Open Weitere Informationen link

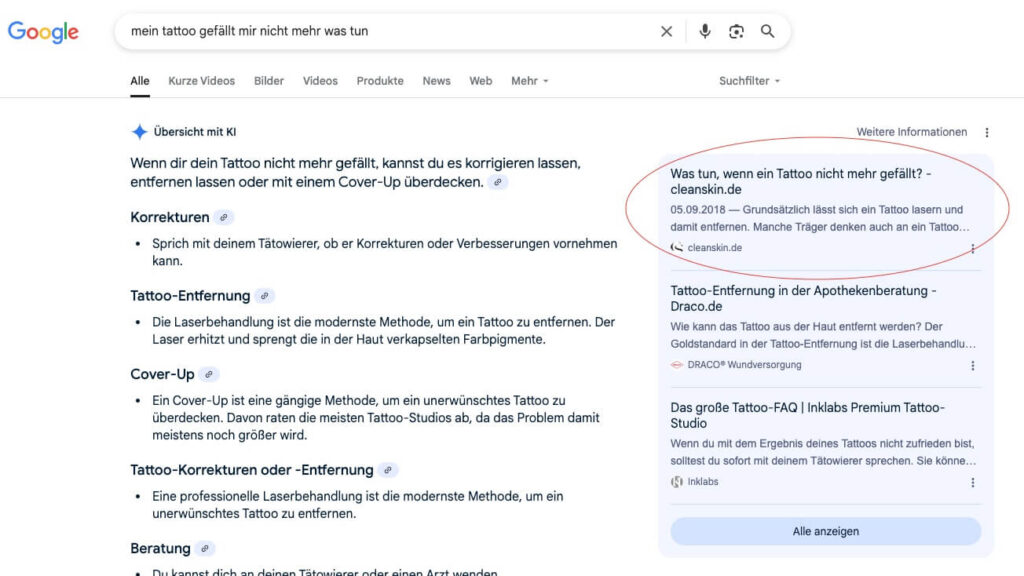[x=912, y=132]
